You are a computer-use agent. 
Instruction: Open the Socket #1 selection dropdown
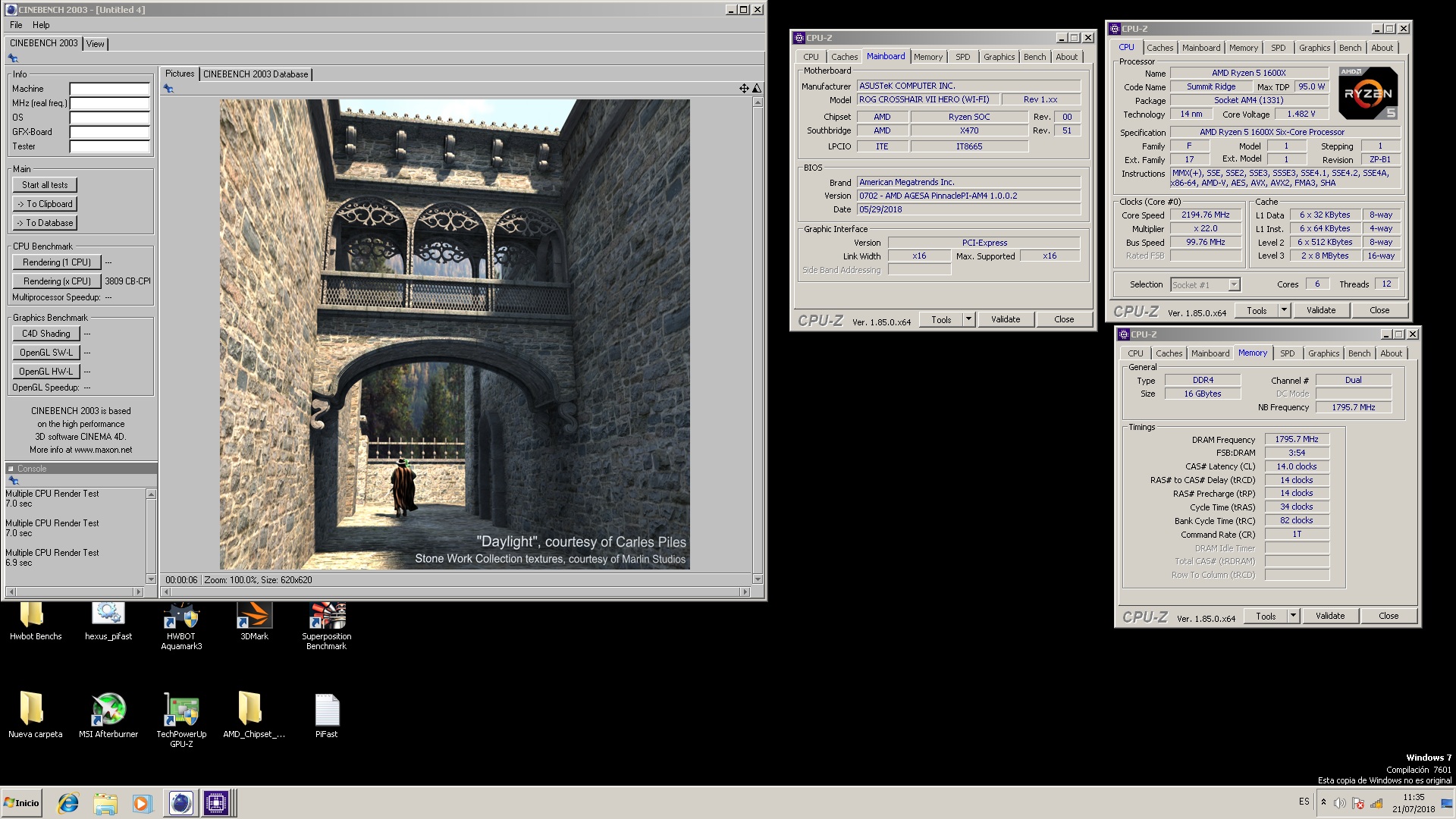[x=1234, y=285]
